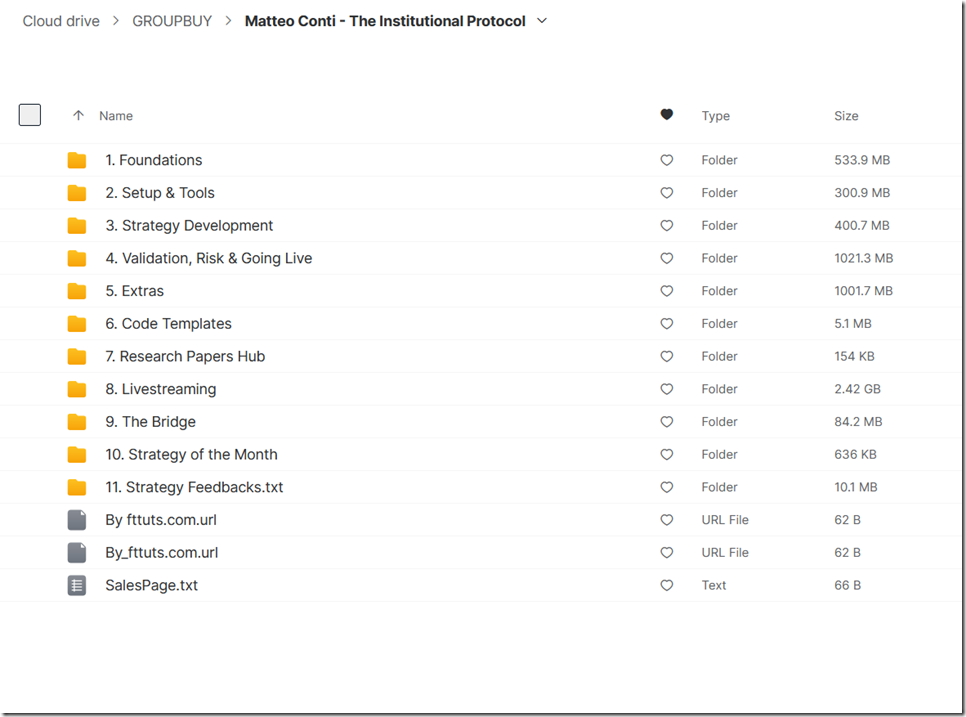Toggle the heart on 9. The Bridge
The width and height of the screenshot is (966, 717).
(x=667, y=422)
